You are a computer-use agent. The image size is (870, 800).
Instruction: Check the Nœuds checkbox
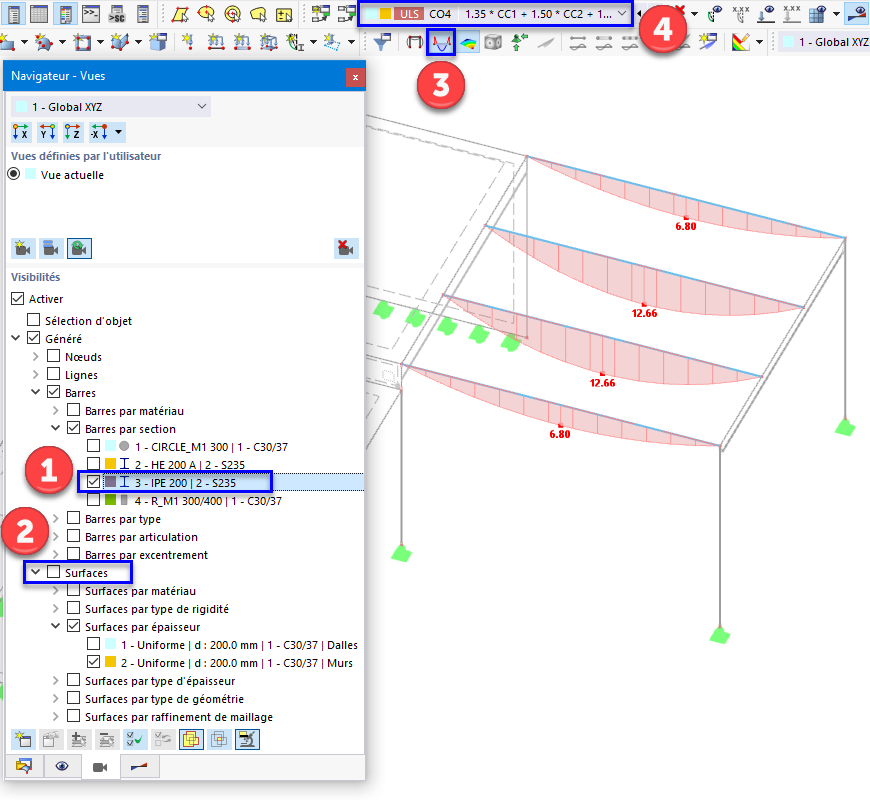pyautogui.click(x=54, y=356)
